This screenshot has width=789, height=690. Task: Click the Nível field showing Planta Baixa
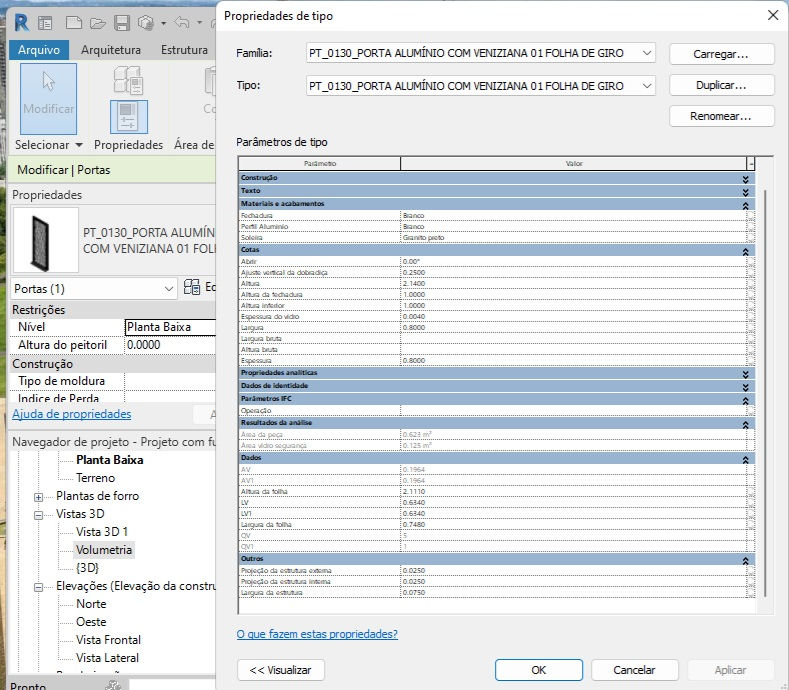point(170,327)
